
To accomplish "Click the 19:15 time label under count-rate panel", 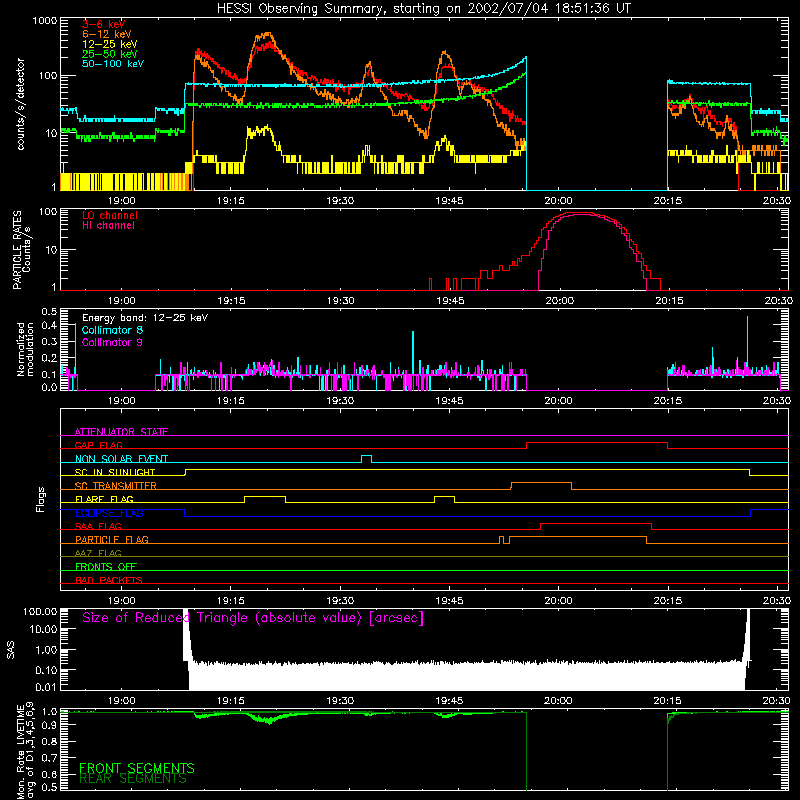I will (231, 201).
